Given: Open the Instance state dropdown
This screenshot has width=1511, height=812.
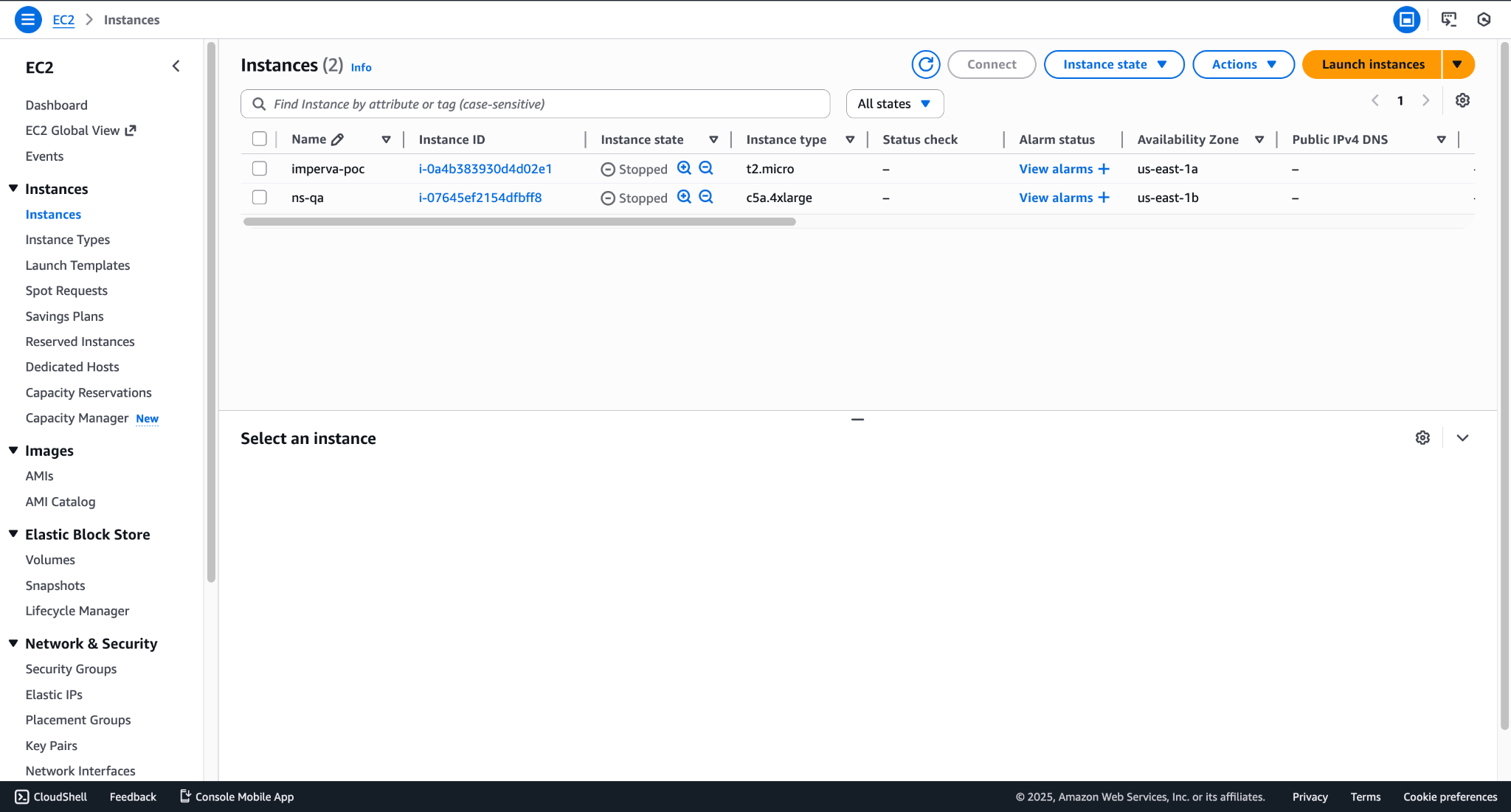Looking at the screenshot, I should coord(1114,64).
